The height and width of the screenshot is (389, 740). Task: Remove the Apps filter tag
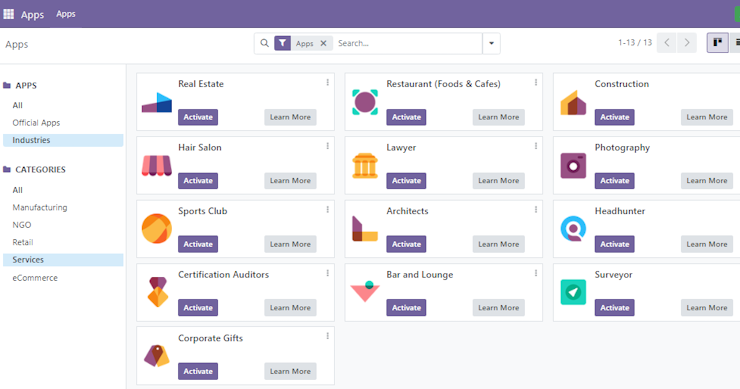pos(323,43)
